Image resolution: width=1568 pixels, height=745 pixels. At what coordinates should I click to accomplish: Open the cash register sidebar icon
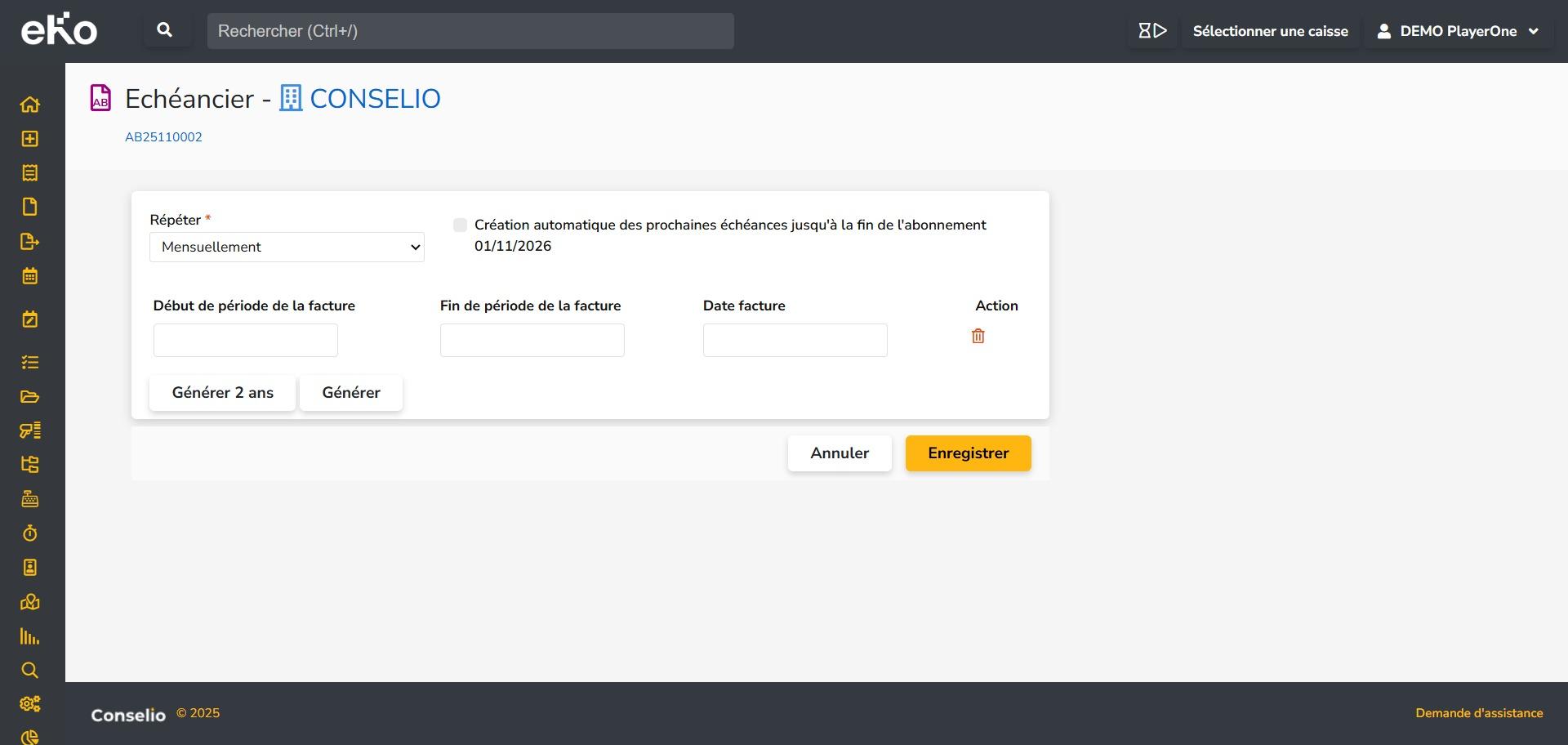click(x=29, y=499)
